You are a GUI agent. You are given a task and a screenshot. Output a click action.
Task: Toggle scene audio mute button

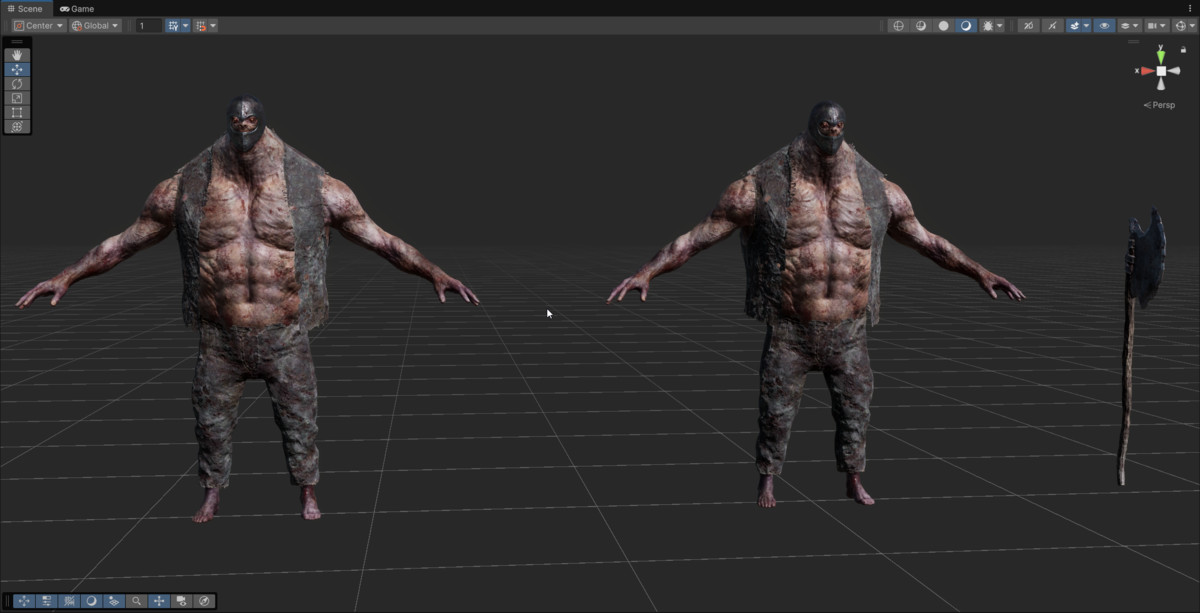coord(1053,25)
